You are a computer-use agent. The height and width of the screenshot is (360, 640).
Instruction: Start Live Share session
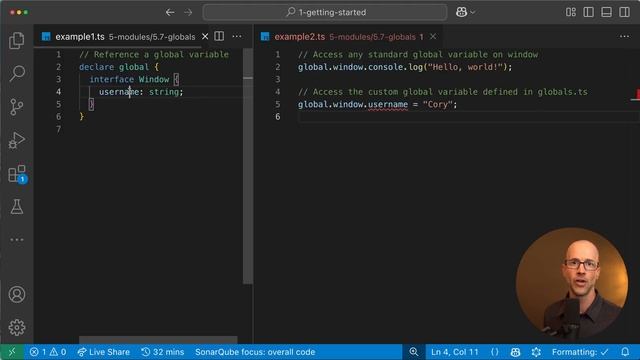[x=104, y=352]
